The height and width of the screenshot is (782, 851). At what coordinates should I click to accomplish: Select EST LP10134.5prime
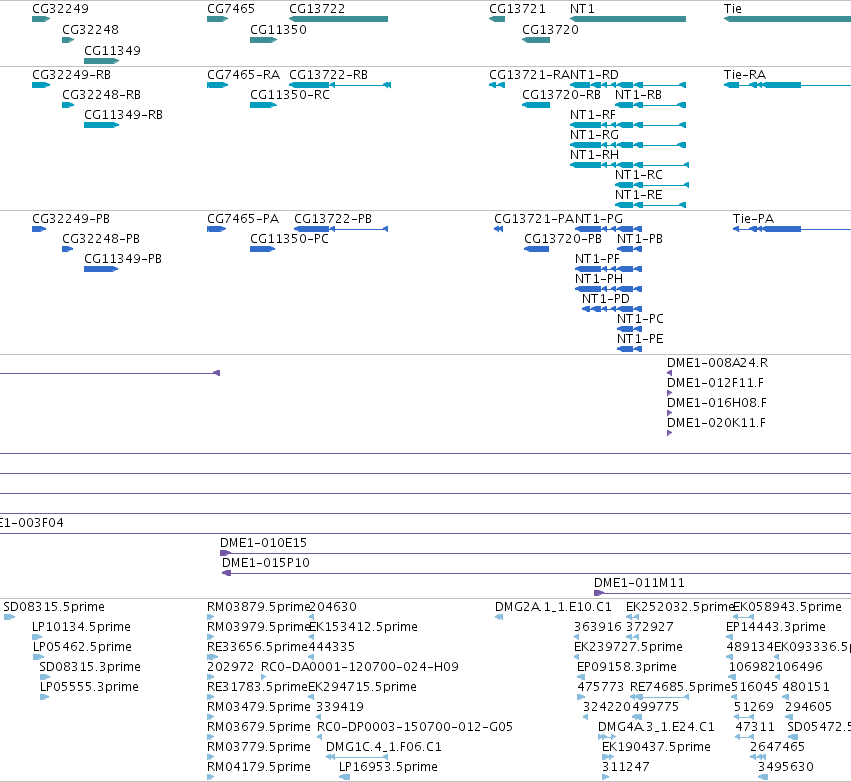[81, 627]
